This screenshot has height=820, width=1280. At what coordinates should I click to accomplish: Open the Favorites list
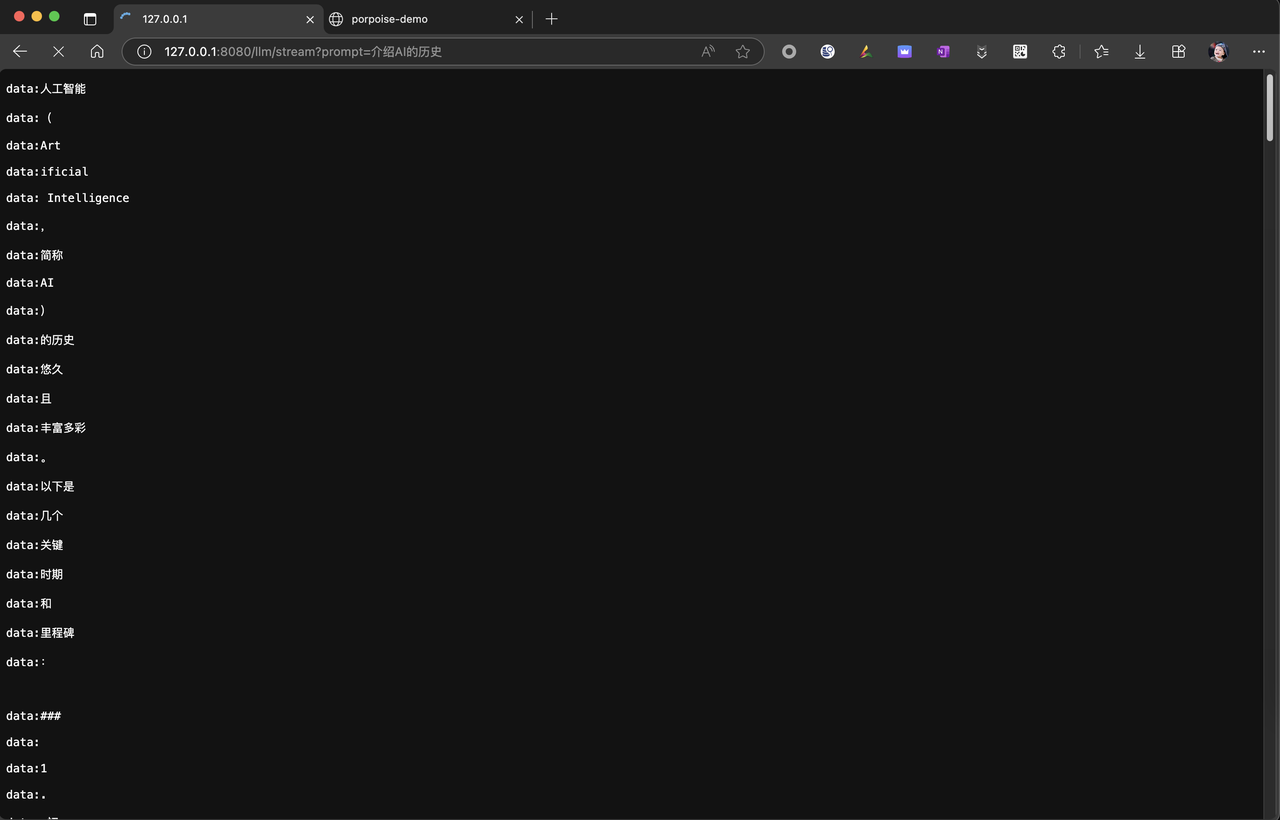[x=1101, y=52]
